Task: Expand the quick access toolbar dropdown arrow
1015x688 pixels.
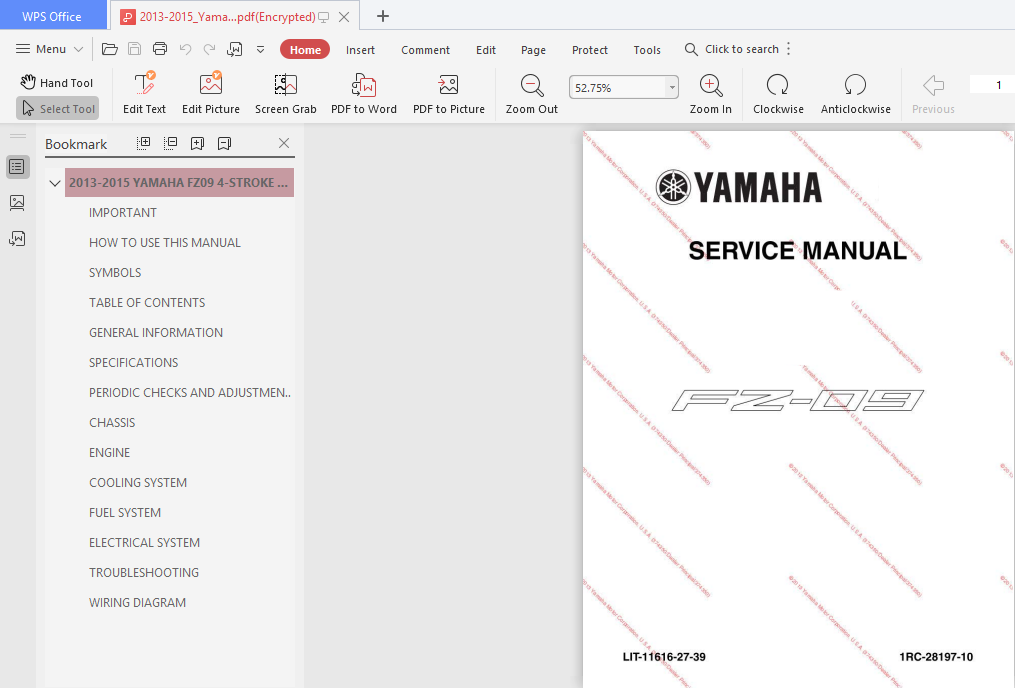Action: [260, 50]
